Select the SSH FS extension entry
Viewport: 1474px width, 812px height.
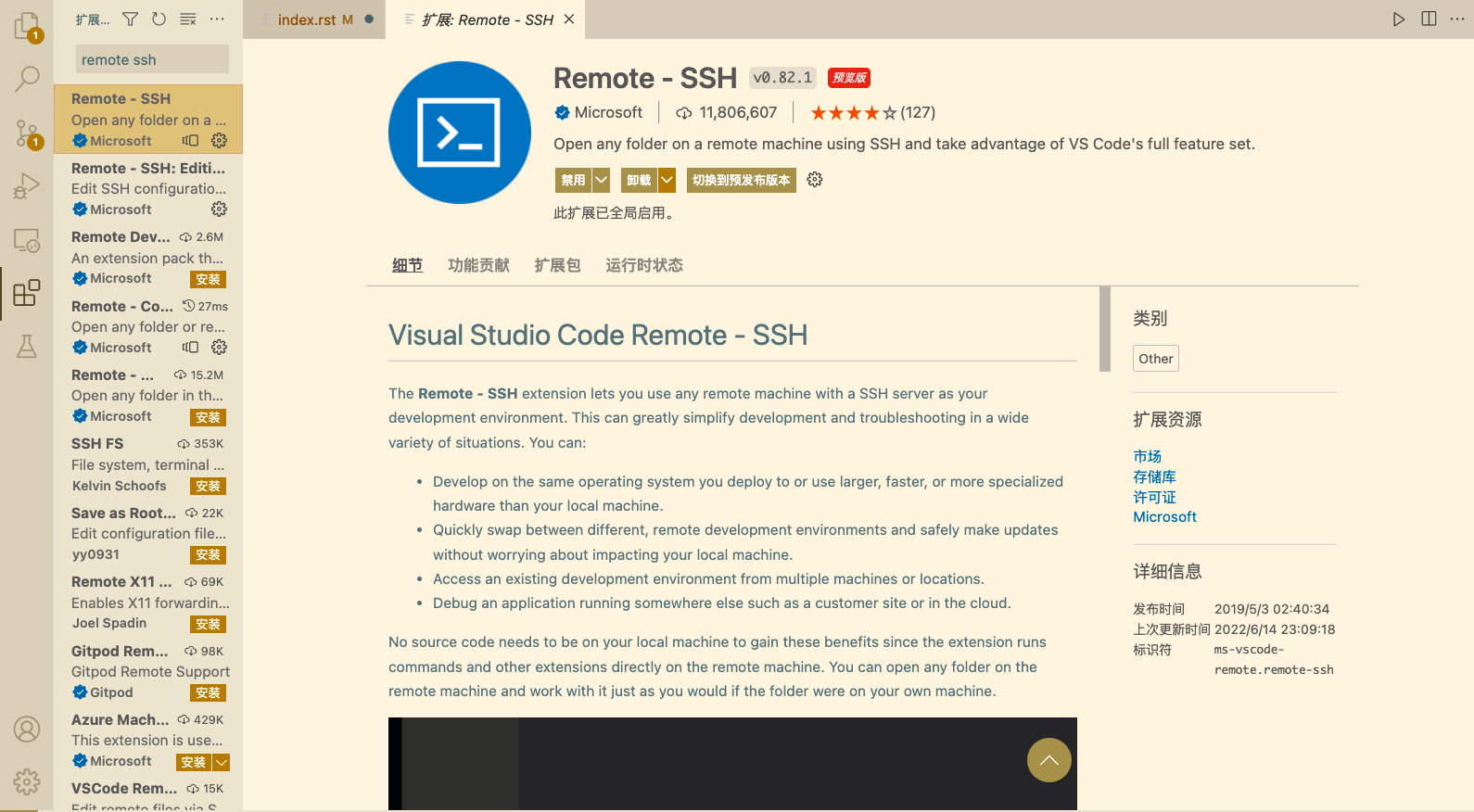148,464
